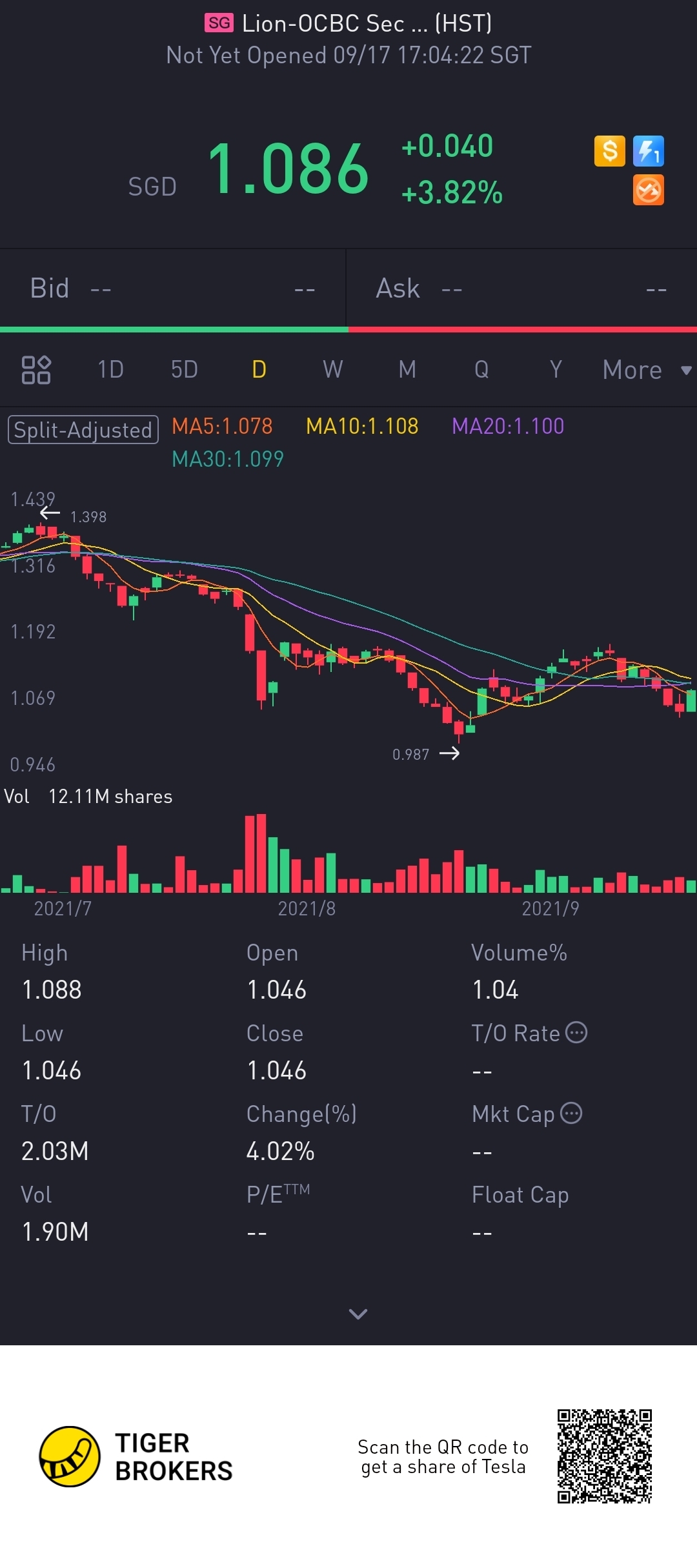Tap the T/O Rate info icon

[x=576, y=1033]
